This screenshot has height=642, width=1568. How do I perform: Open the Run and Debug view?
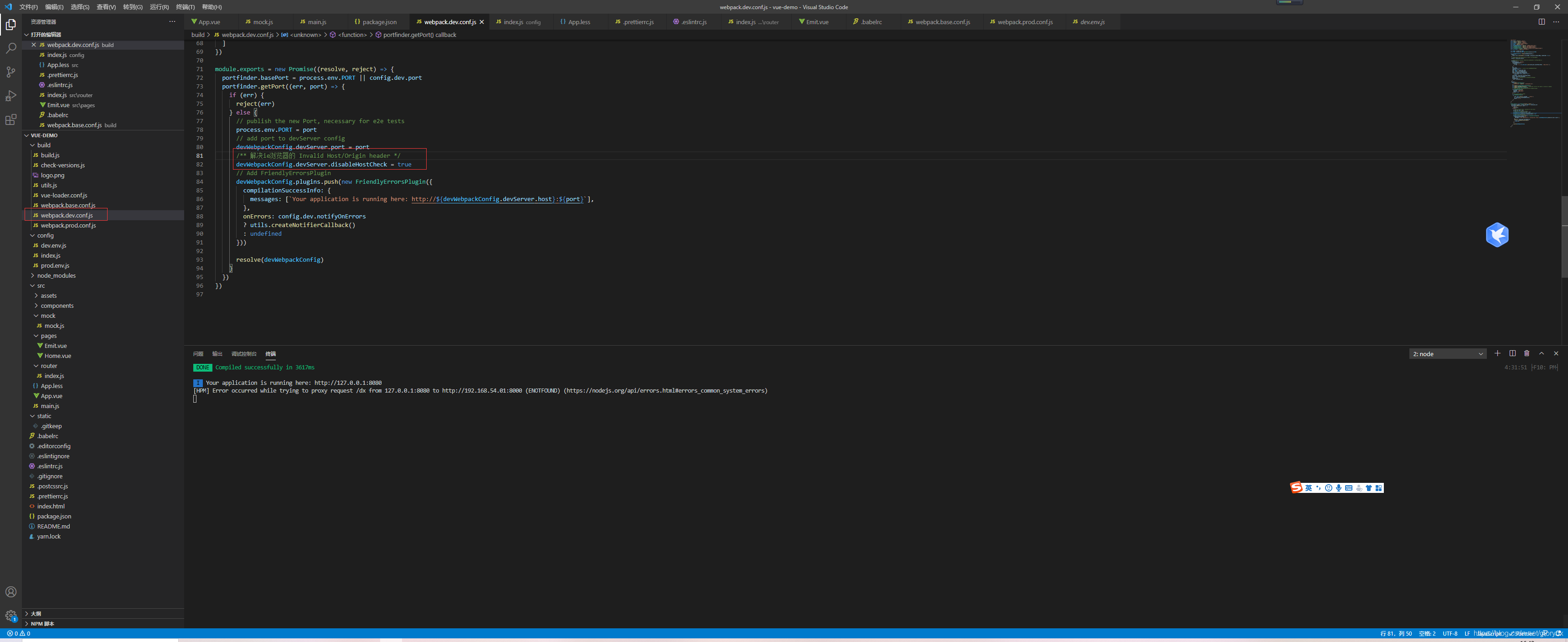[x=11, y=96]
